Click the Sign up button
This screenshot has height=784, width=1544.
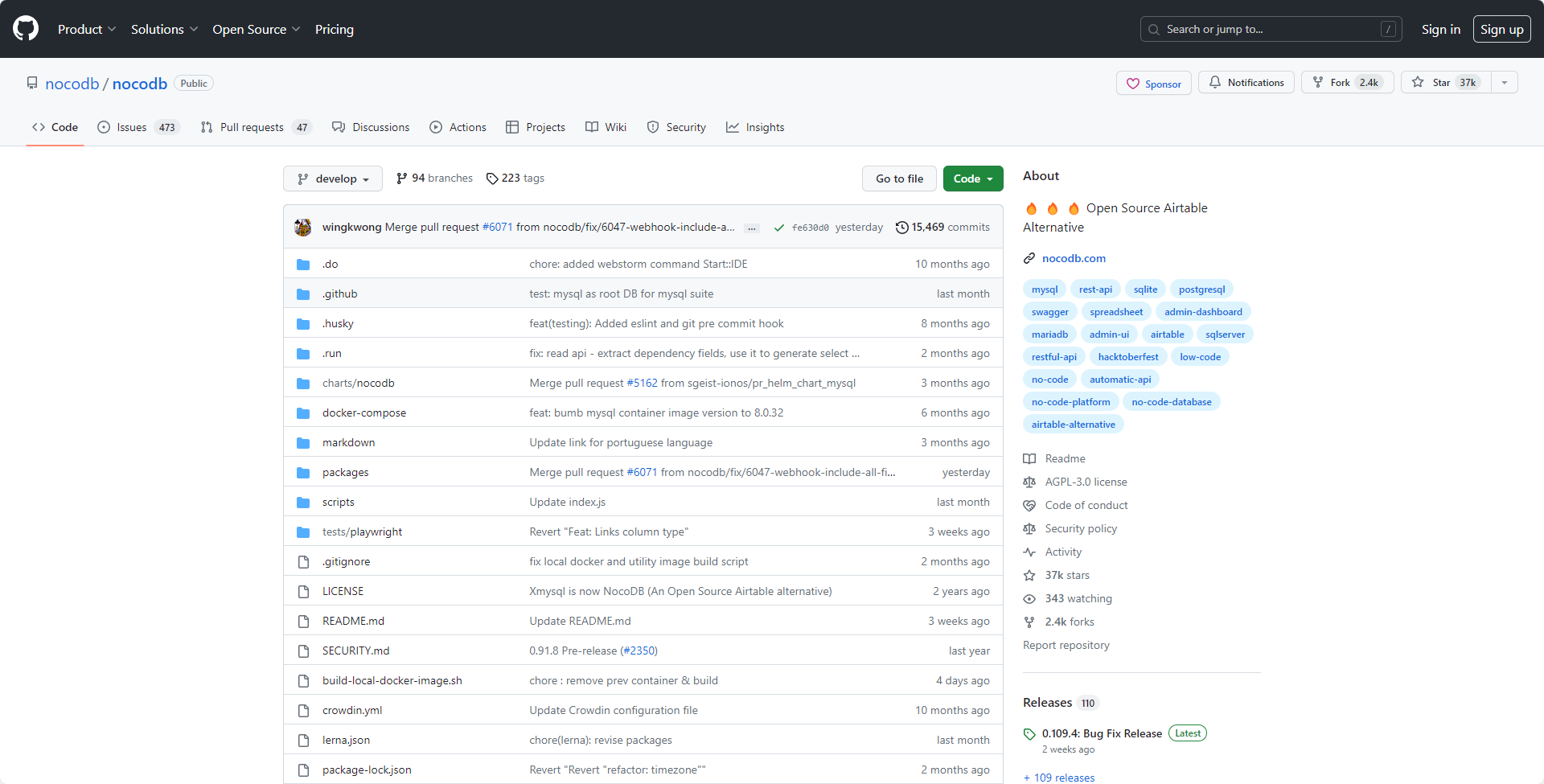tap(1501, 29)
